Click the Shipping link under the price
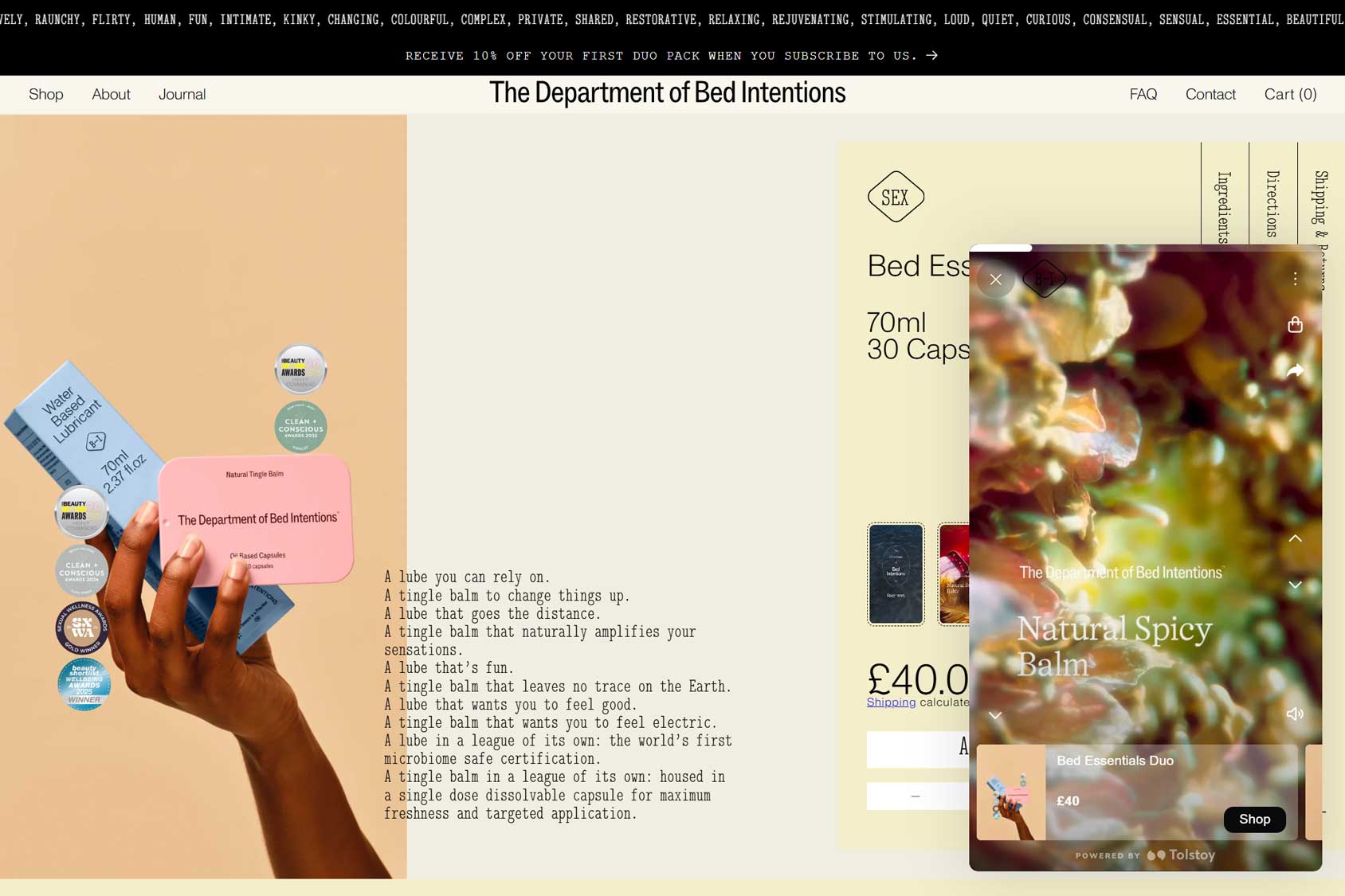 pos(891,702)
